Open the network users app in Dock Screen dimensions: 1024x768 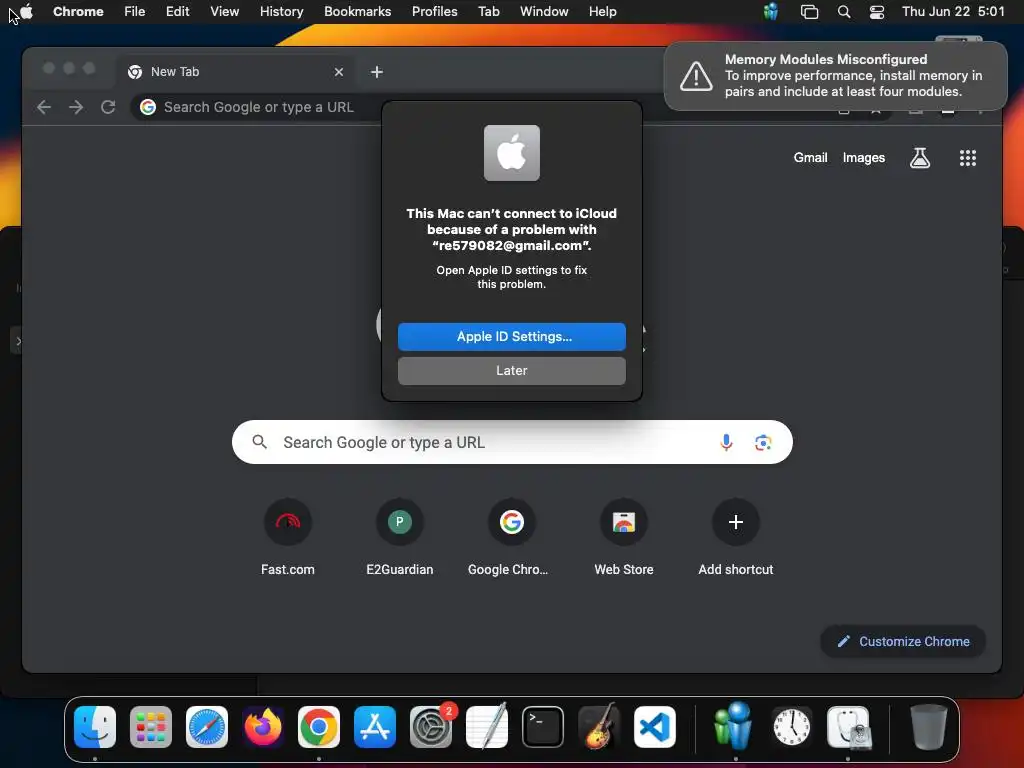(735, 727)
